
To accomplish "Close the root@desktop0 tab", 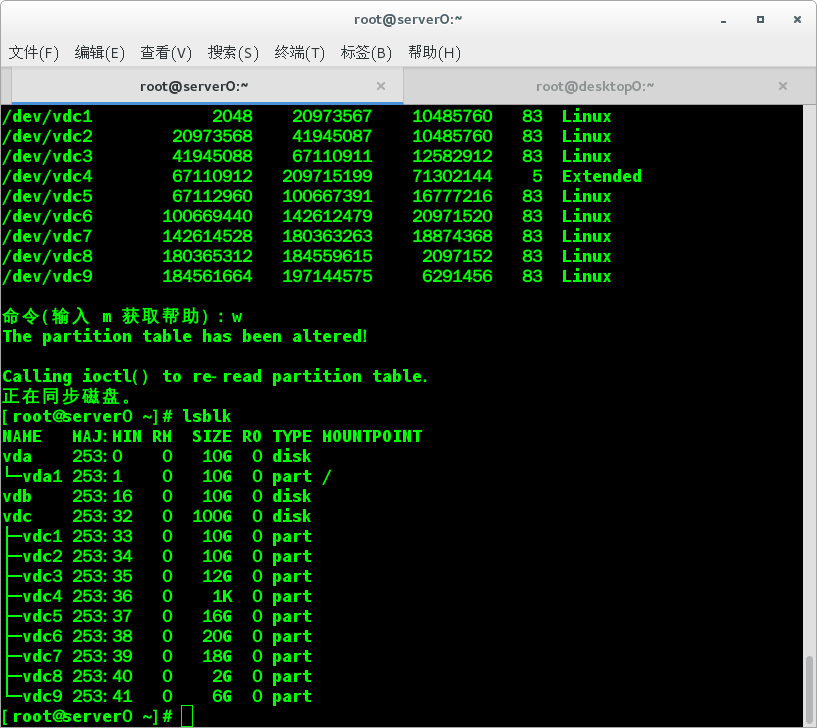I will pos(783,86).
